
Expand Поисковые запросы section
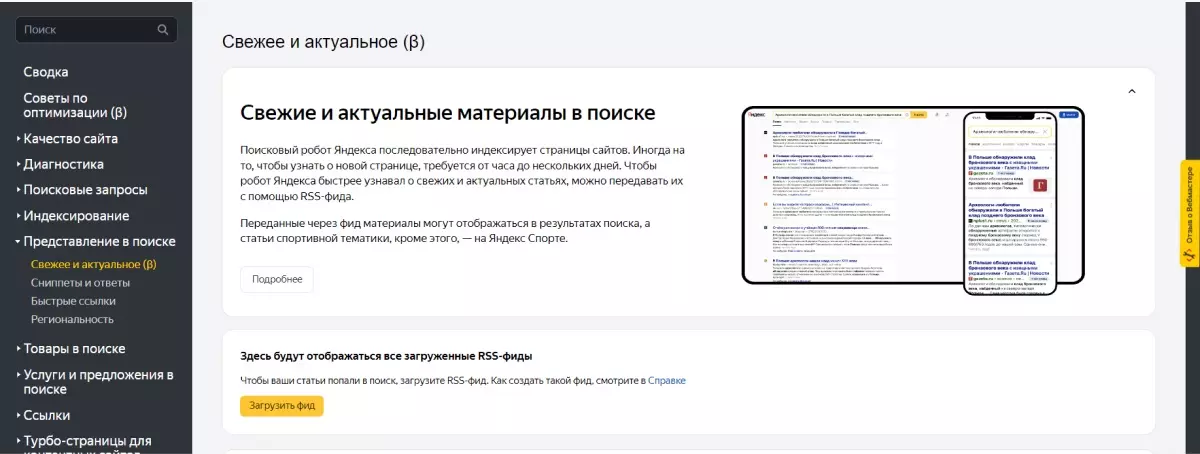pos(85,190)
